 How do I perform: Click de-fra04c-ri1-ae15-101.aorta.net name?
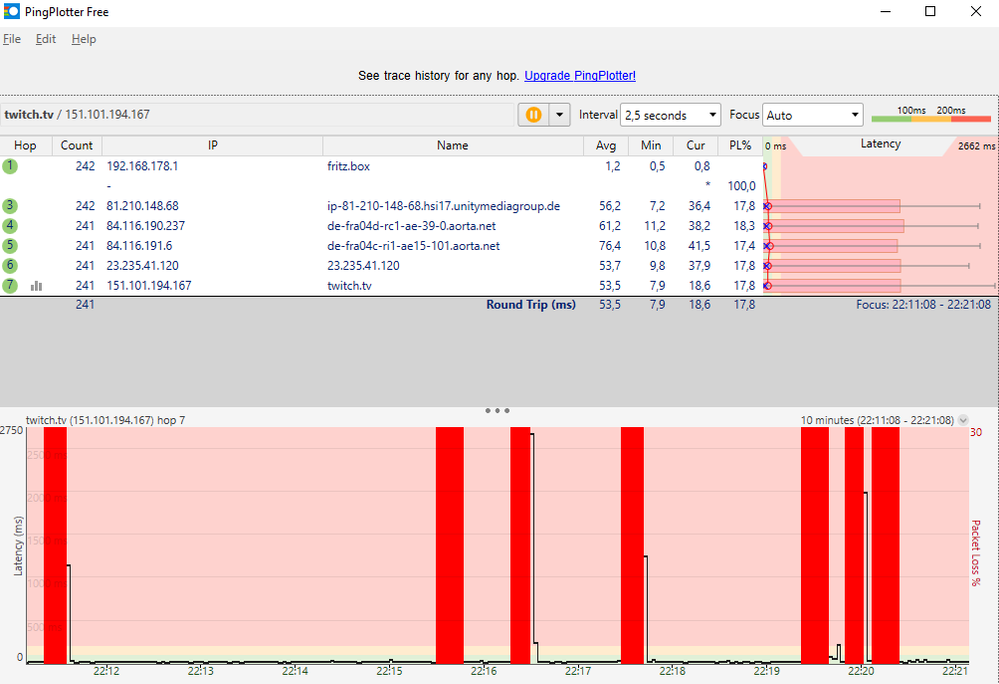click(413, 246)
